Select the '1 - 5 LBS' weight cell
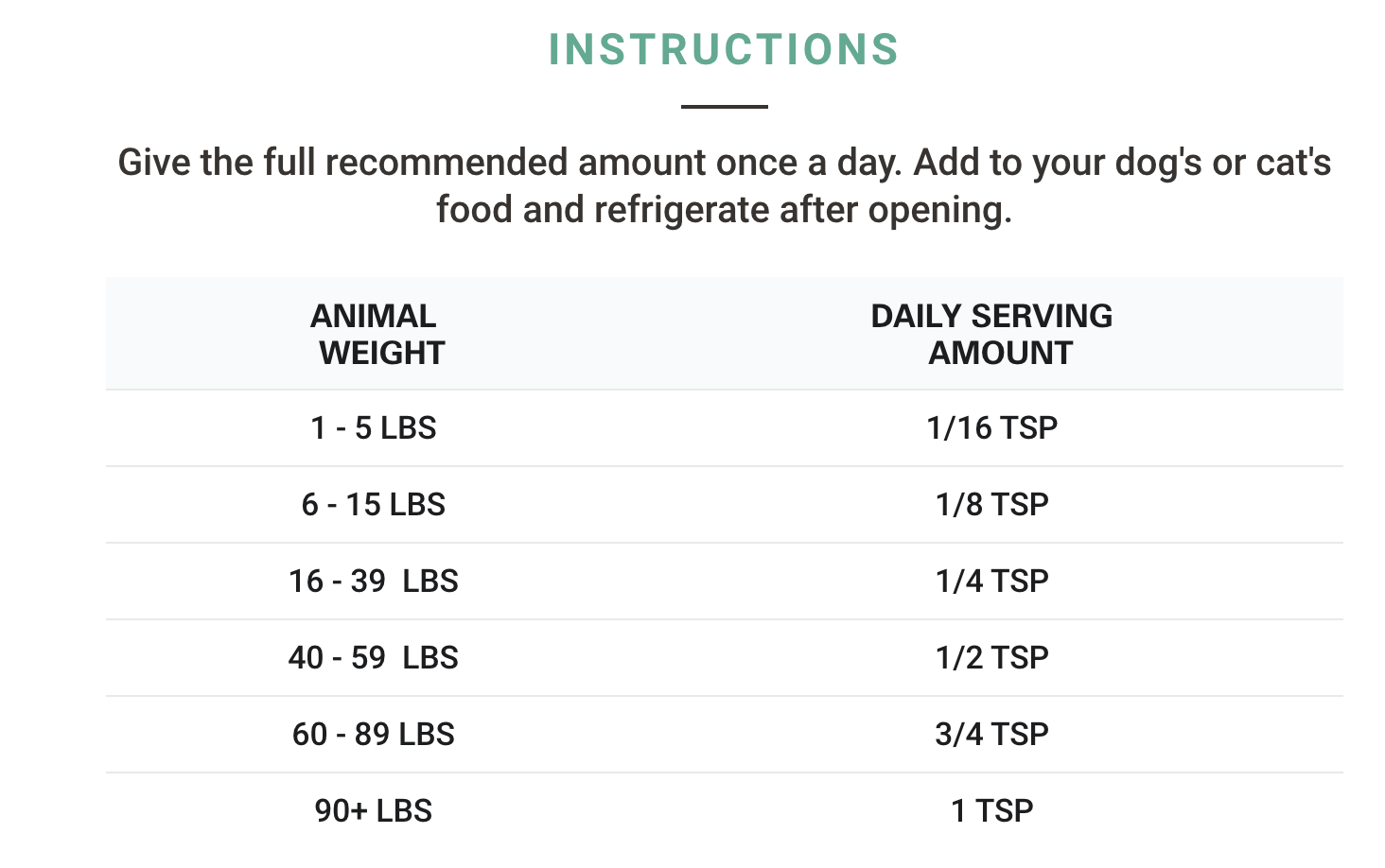This screenshot has height=868, width=1385. click(374, 428)
